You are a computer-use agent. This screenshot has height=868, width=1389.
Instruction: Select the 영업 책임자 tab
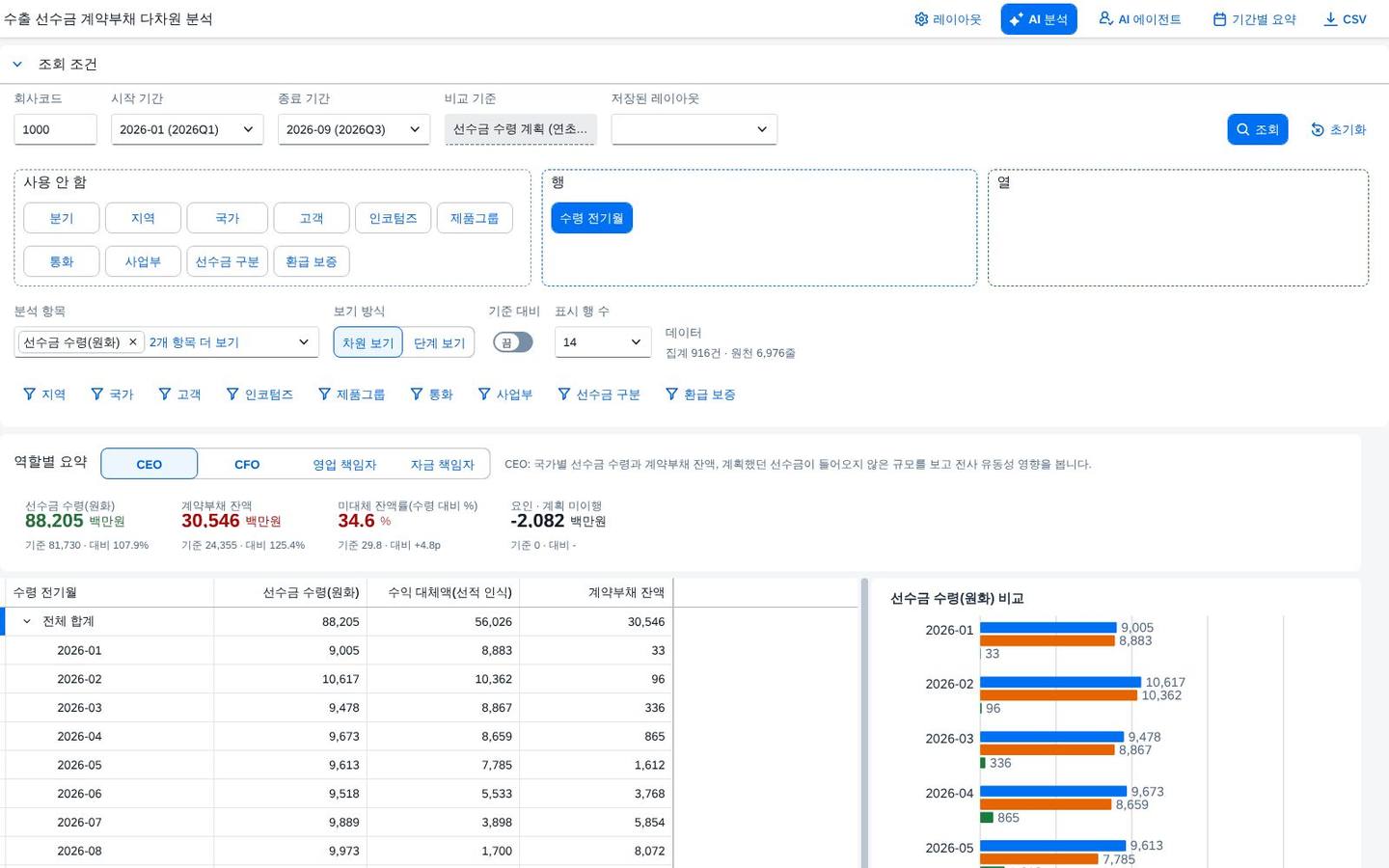click(x=344, y=464)
